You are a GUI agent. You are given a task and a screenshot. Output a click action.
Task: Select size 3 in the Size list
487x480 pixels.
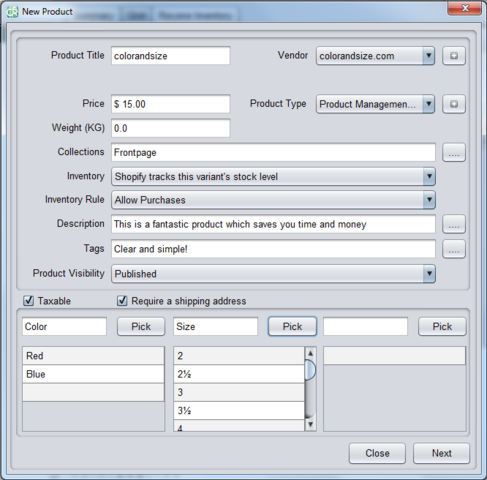(239, 392)
